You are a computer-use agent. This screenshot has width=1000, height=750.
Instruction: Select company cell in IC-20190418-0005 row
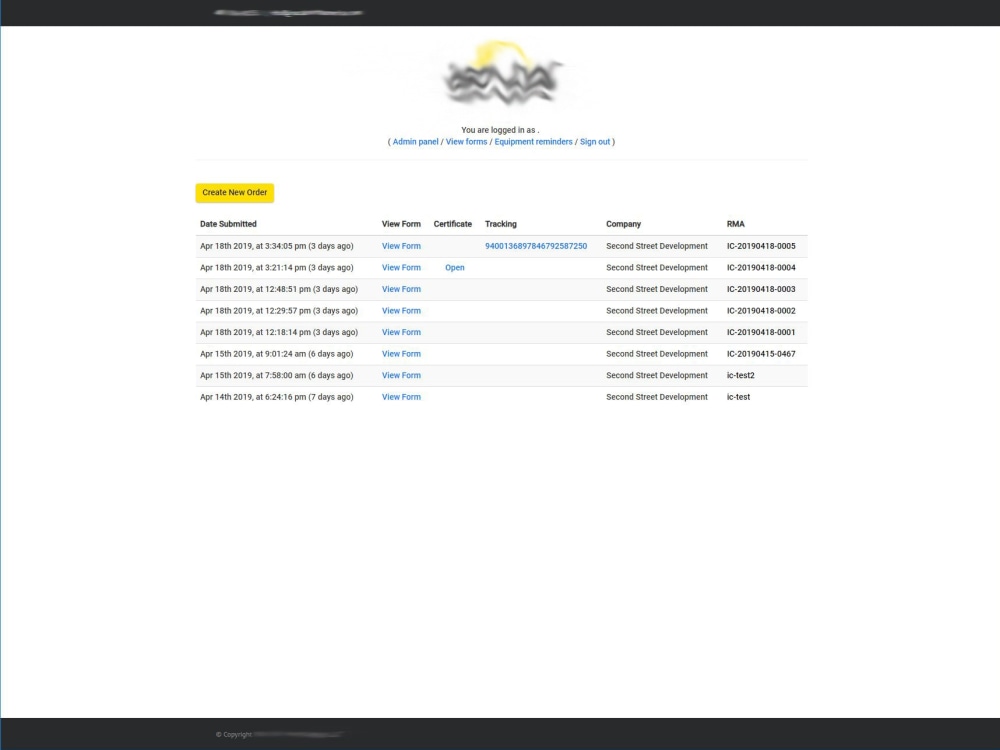(x=657, y=246)
